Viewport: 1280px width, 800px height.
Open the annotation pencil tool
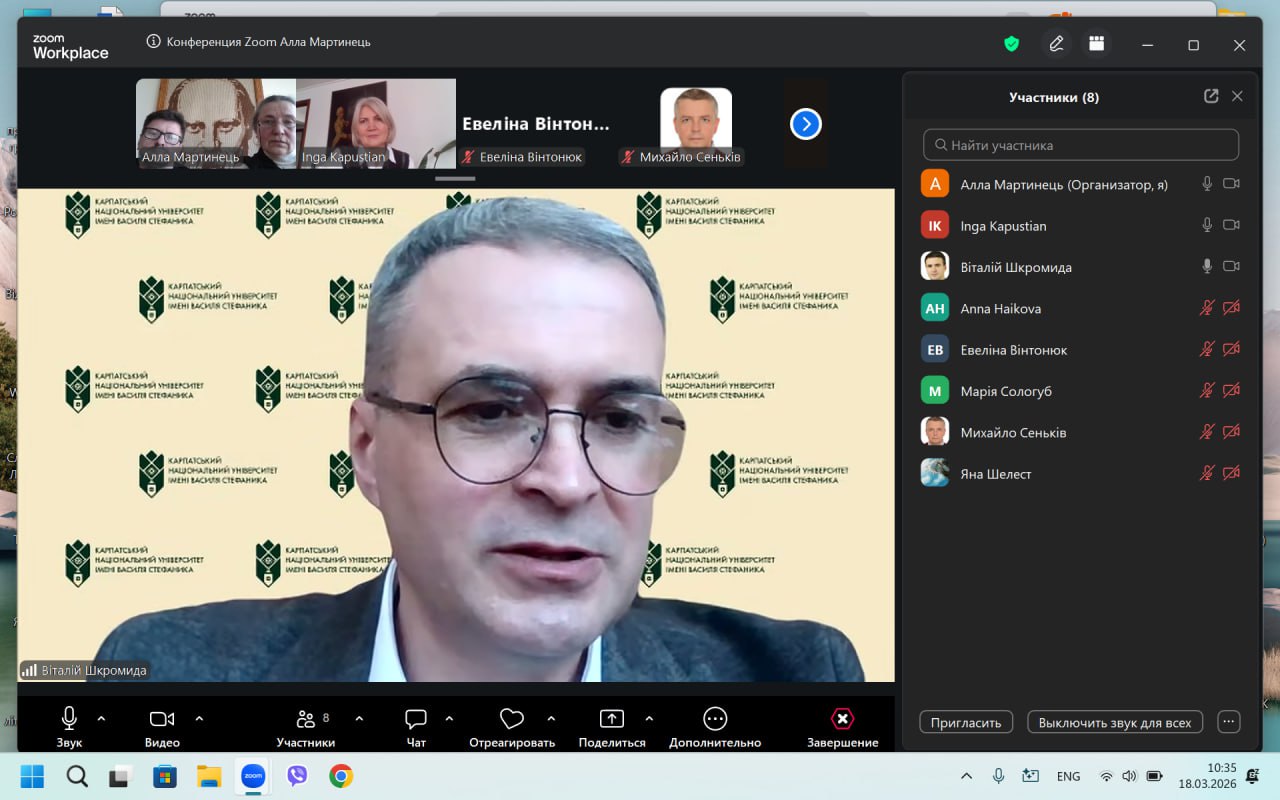(1056, 44)
